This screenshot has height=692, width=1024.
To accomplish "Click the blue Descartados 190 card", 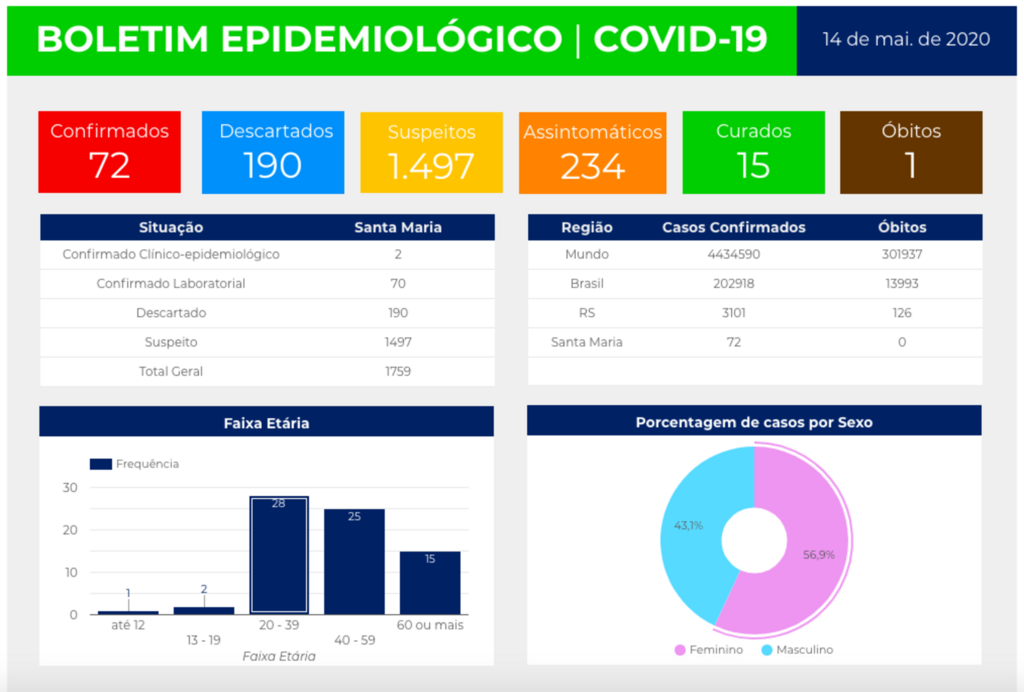I will pos(273,152).
